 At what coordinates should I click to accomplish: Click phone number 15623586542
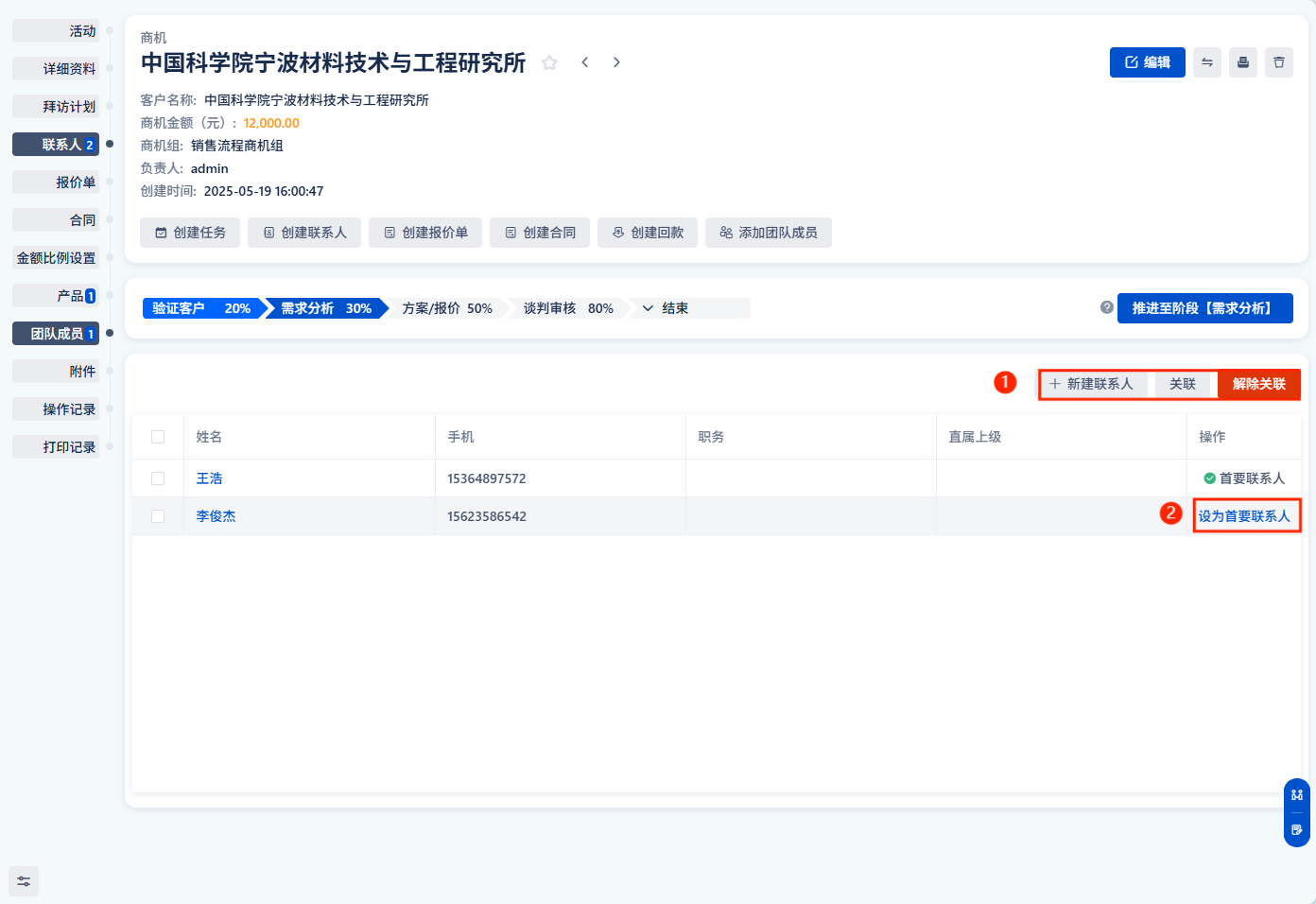487,516
